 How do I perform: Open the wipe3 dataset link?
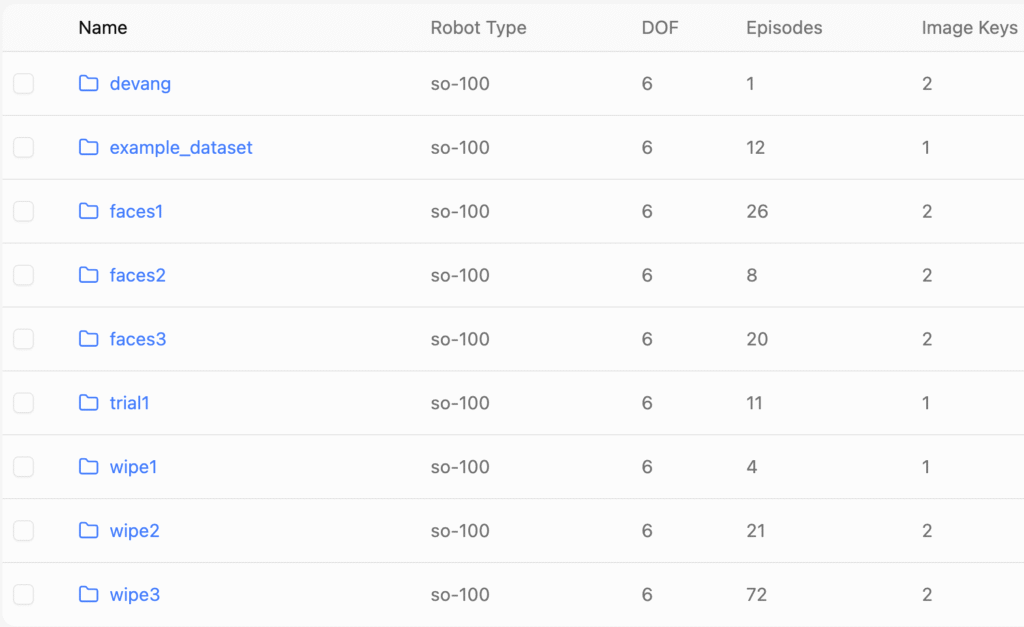(135, 595)
